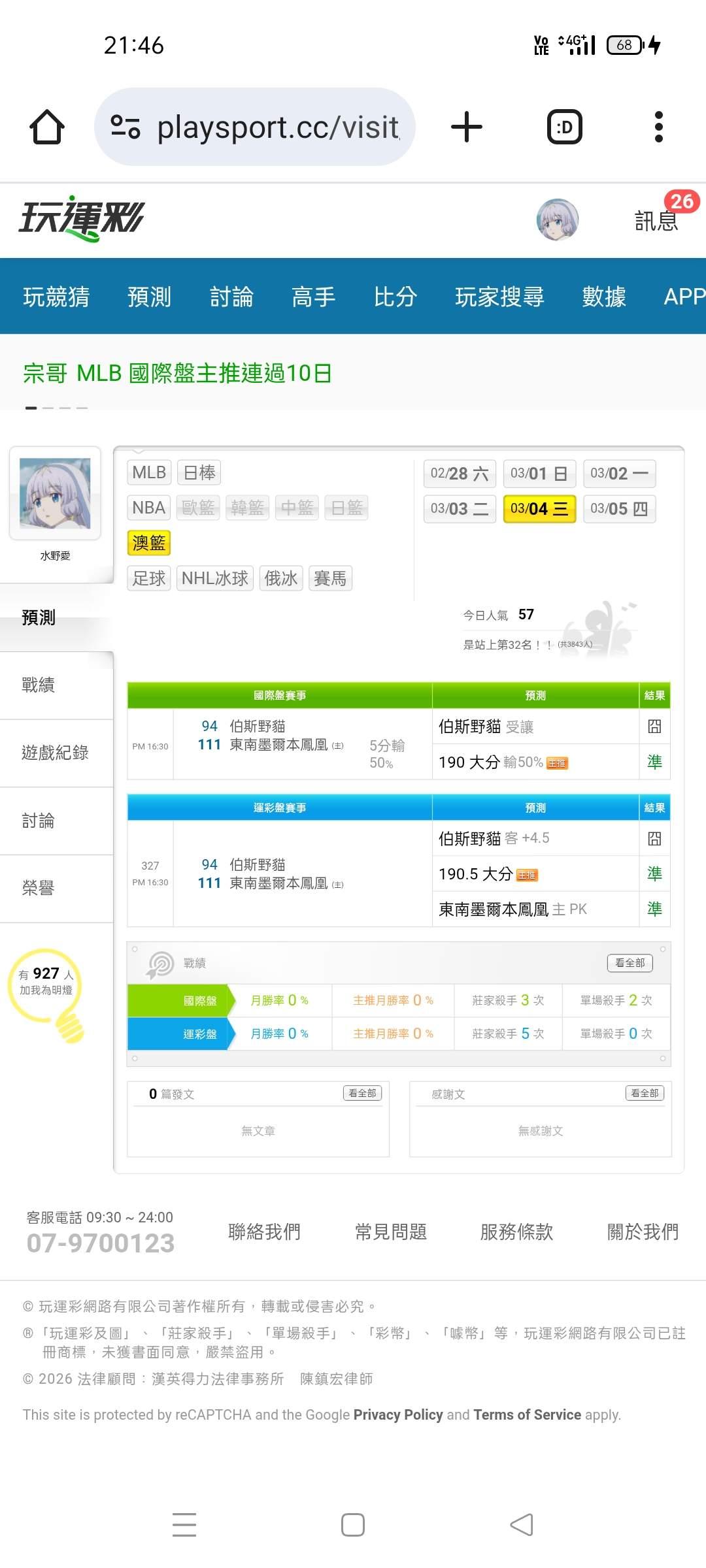The image size is (706, 1568).
Task: Choose date 02/28 六
Action: pos(460,474)
